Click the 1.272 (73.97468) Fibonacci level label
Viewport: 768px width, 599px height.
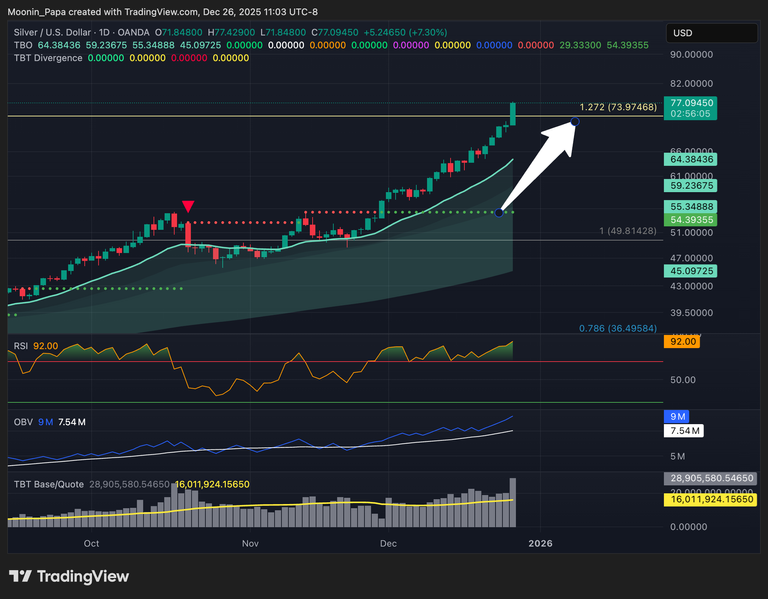617,107
